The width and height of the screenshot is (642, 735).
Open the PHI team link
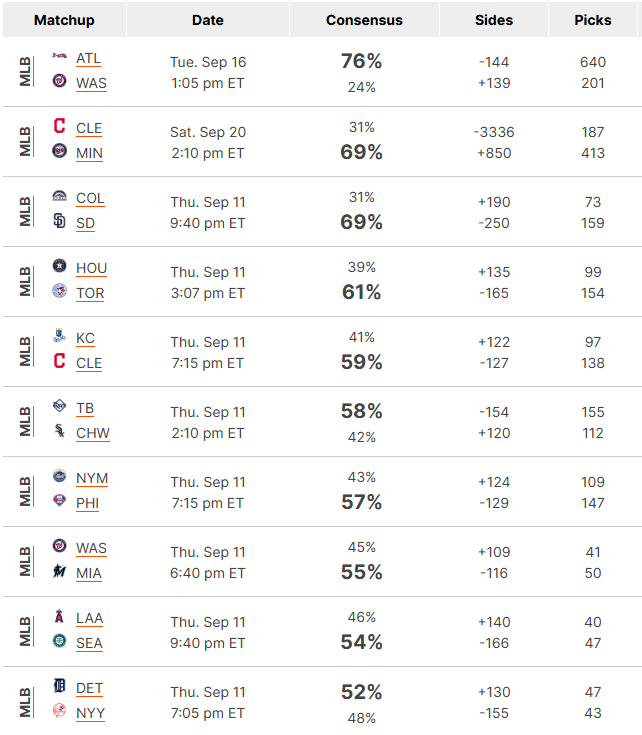[x=88, y=503]
